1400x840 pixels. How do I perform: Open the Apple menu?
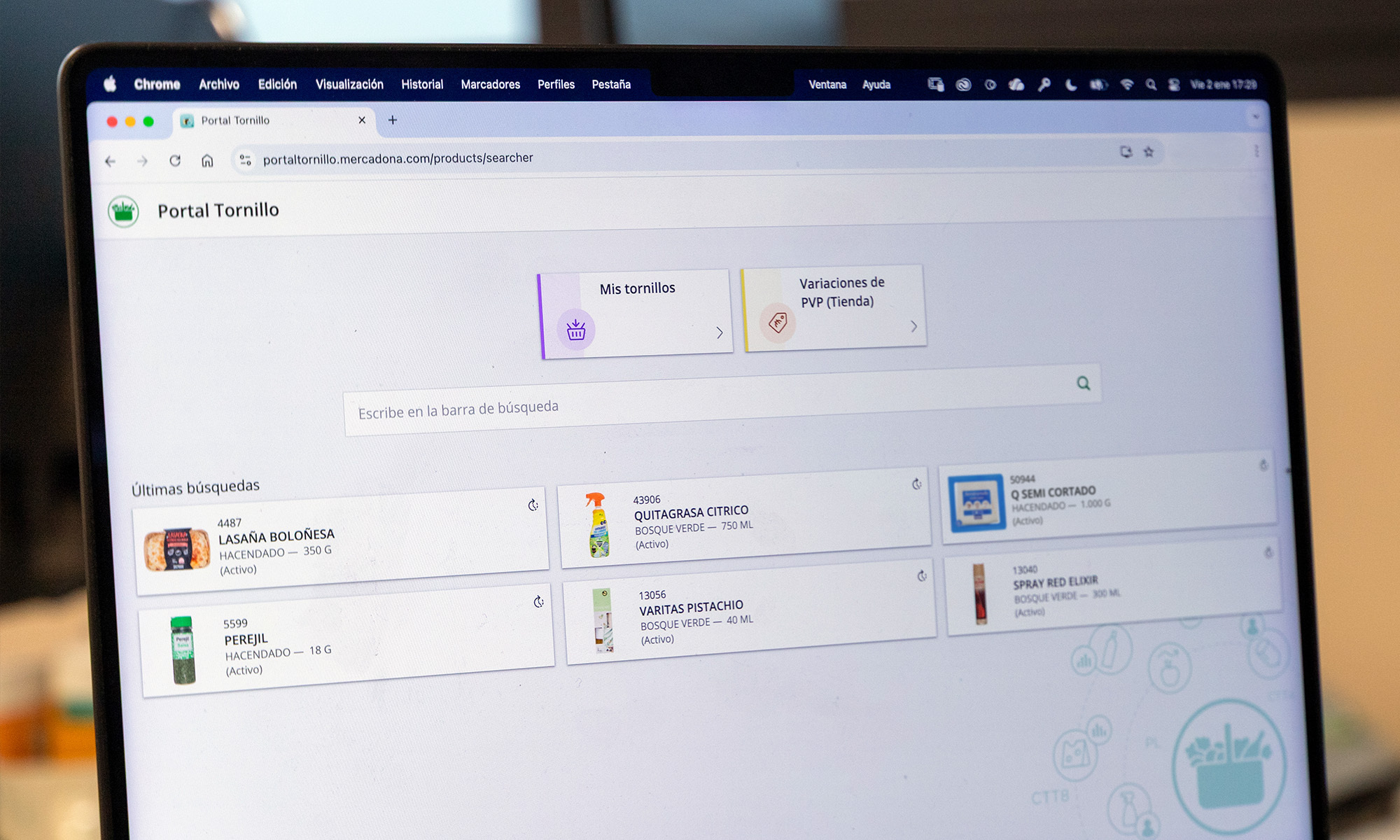coord(110,84)
